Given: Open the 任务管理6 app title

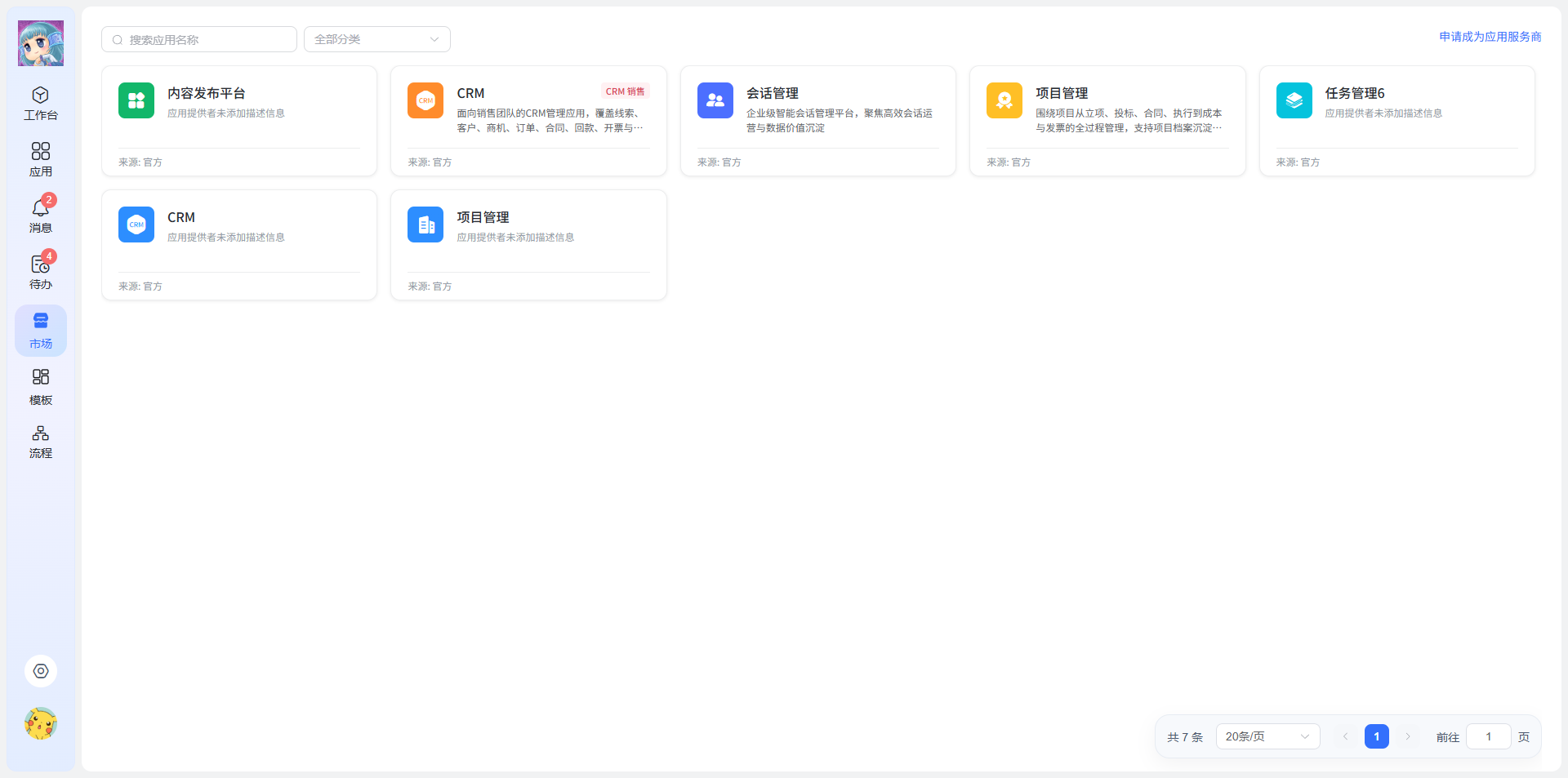Looking at the screenshot, I should [1355, 93].
